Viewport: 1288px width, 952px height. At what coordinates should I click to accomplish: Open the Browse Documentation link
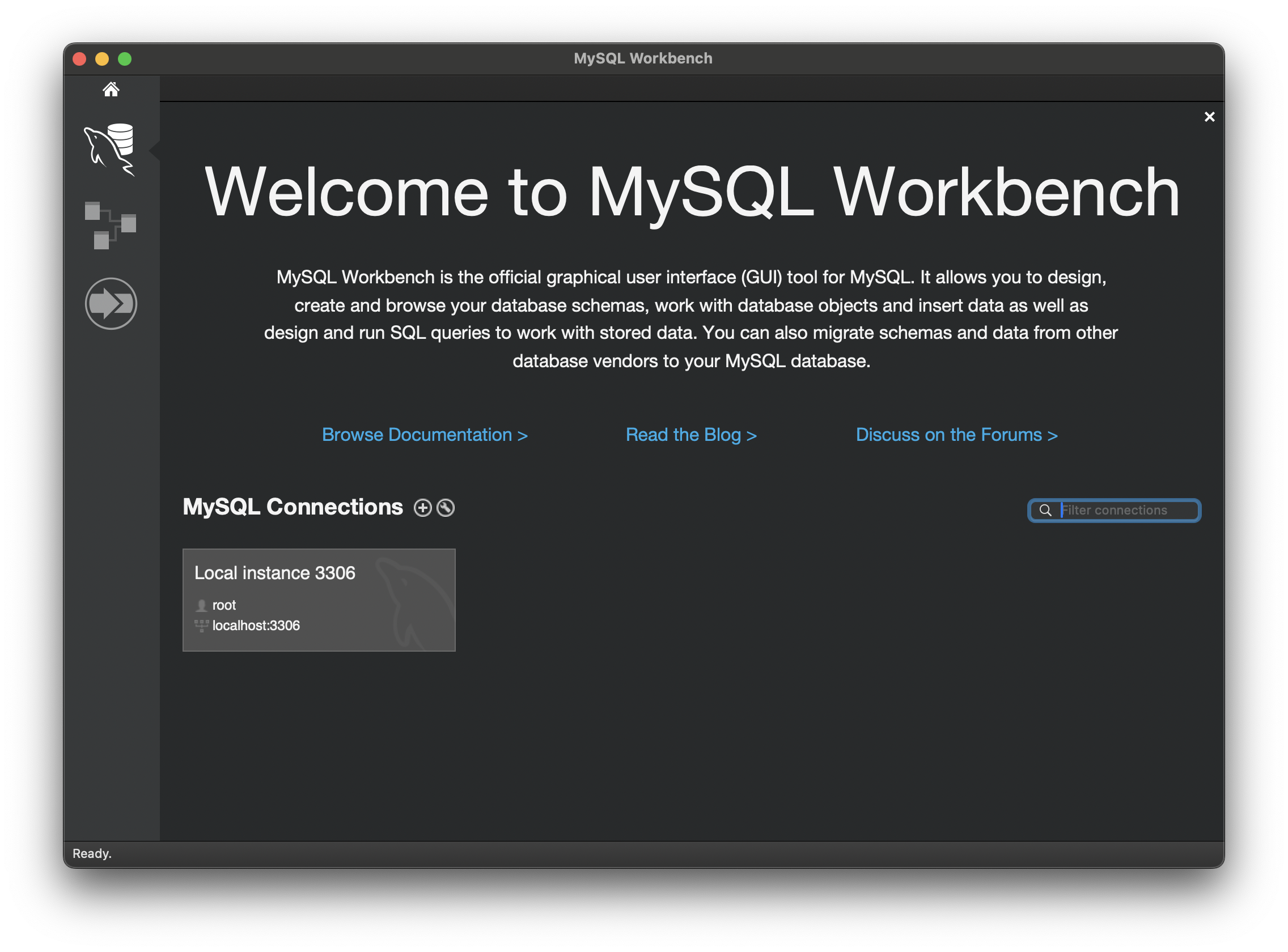(x=425, y=435)
